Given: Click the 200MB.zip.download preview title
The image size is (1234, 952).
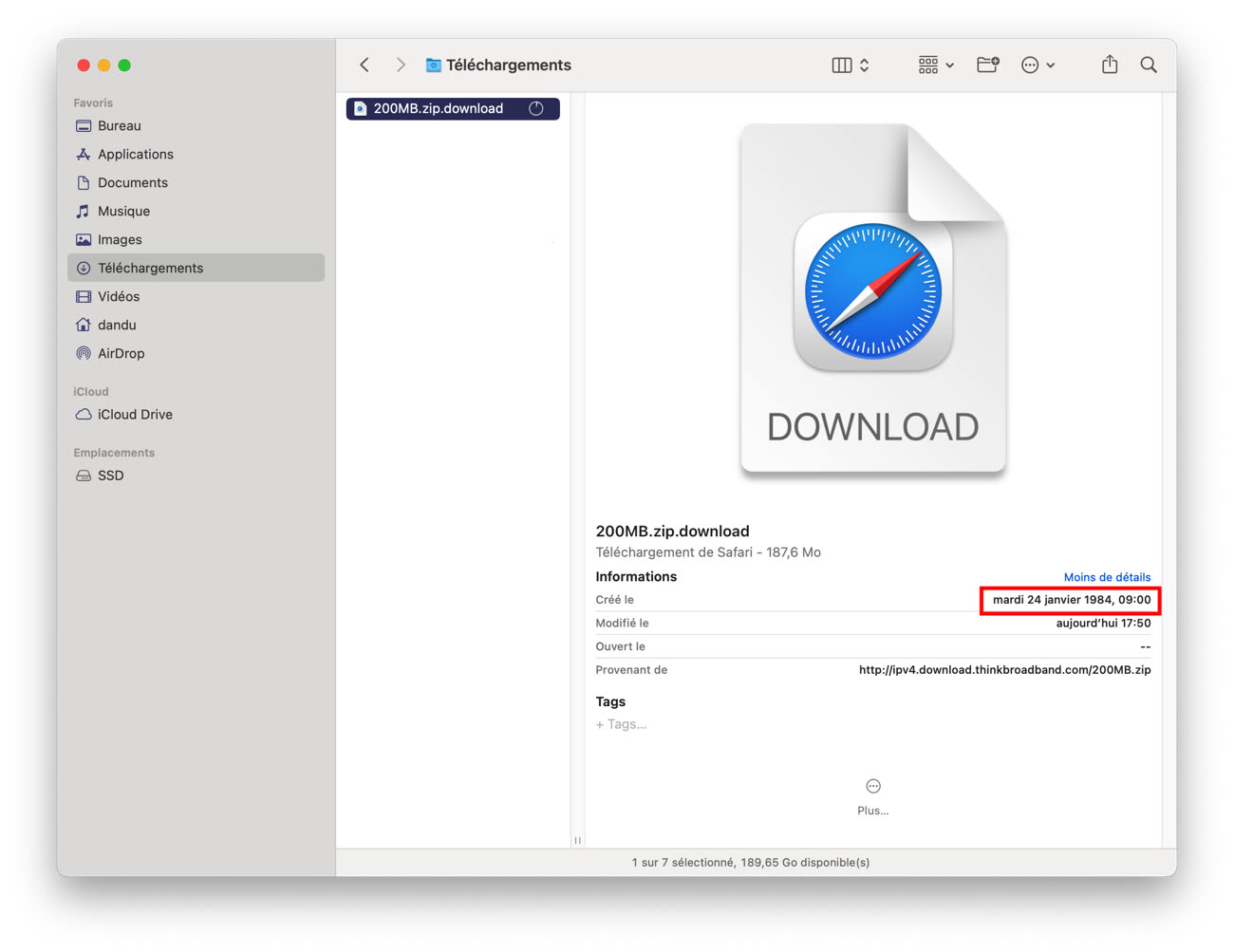Looking at the screenshot, I should coord(672,532).
